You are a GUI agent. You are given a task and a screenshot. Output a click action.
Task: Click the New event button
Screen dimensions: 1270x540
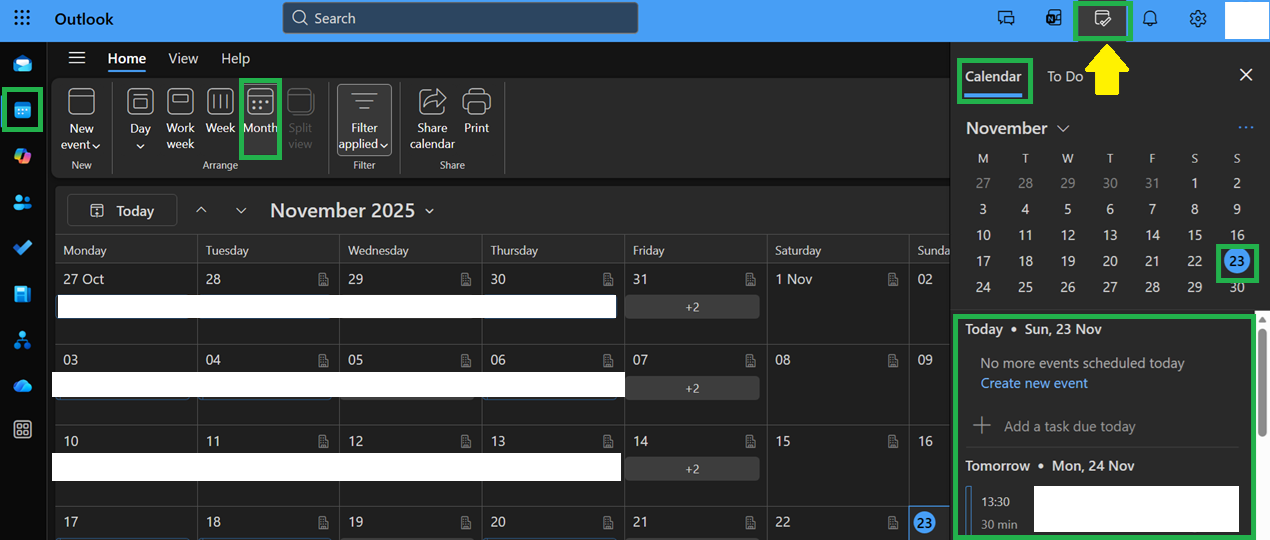[x=81, y=118]
